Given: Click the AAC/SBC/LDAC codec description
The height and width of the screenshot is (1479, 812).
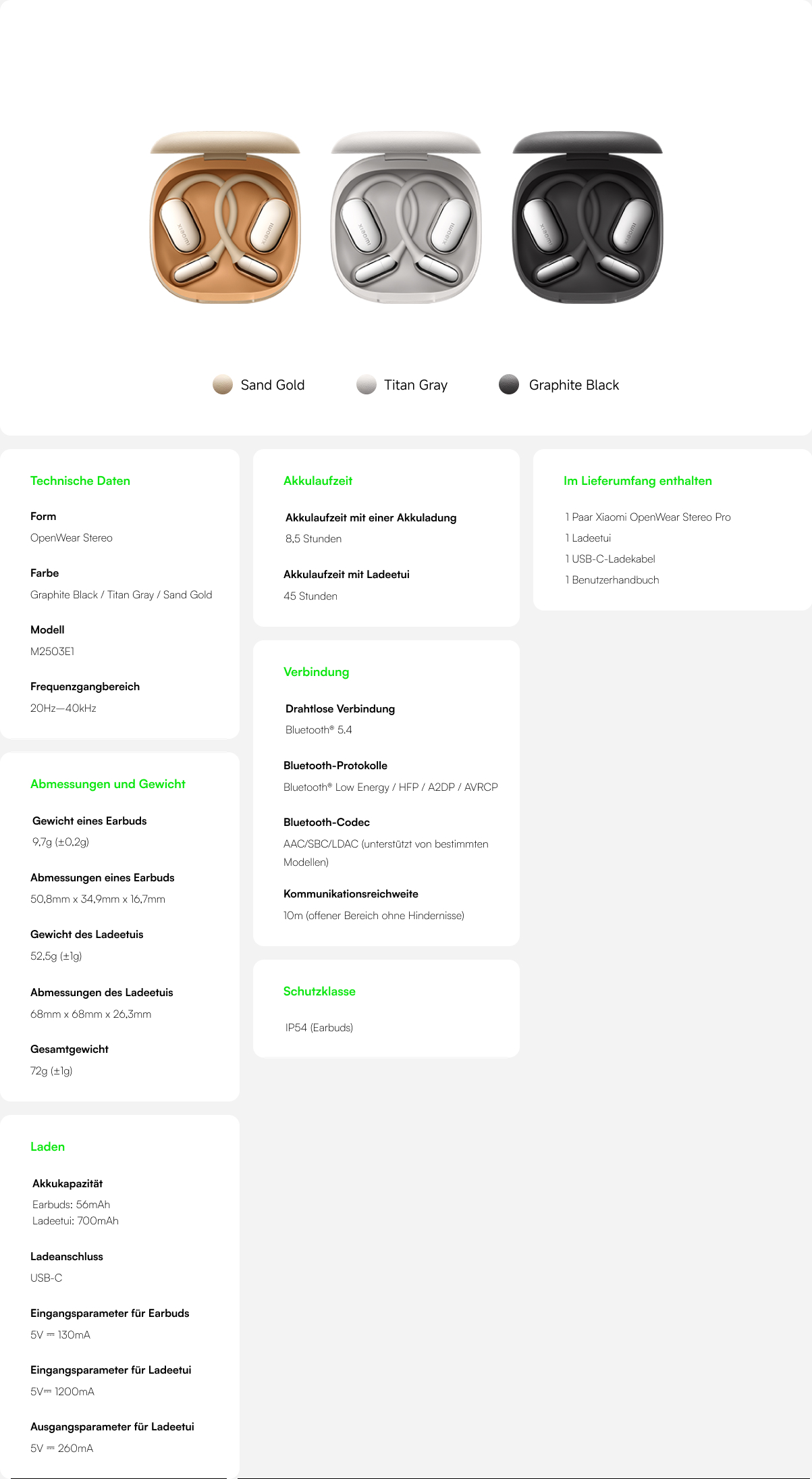Looking at the screenshot, I should [x=386, y=853].
